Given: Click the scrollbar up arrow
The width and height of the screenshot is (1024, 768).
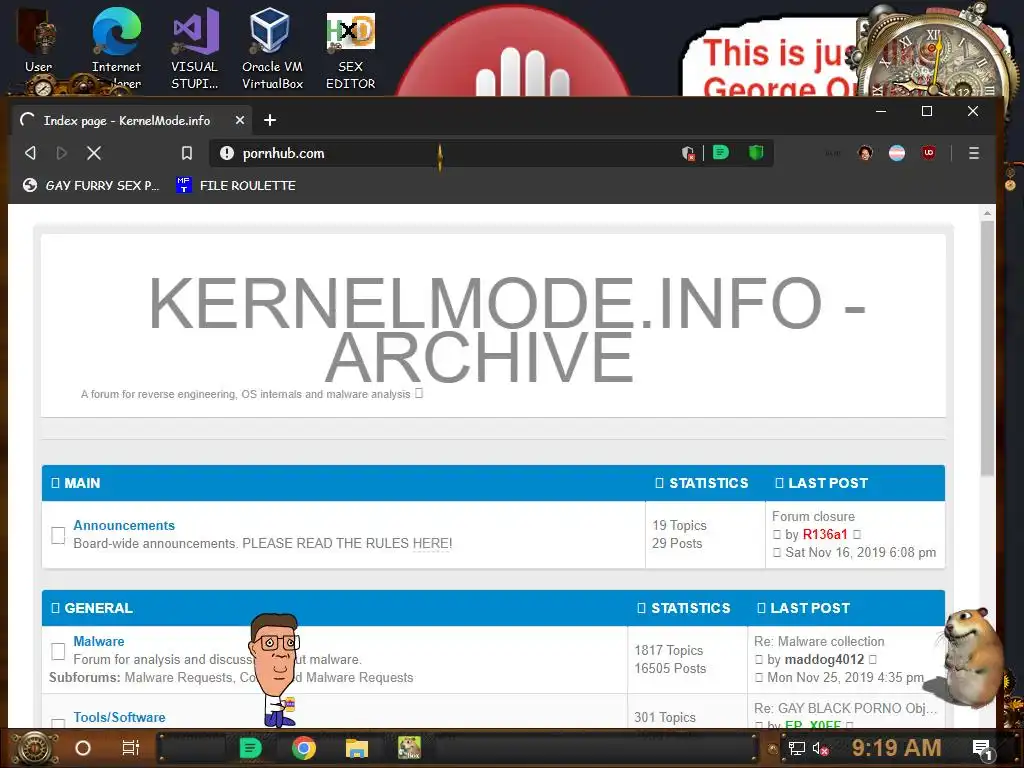Looking at the screenshot, I should point(987,213).
